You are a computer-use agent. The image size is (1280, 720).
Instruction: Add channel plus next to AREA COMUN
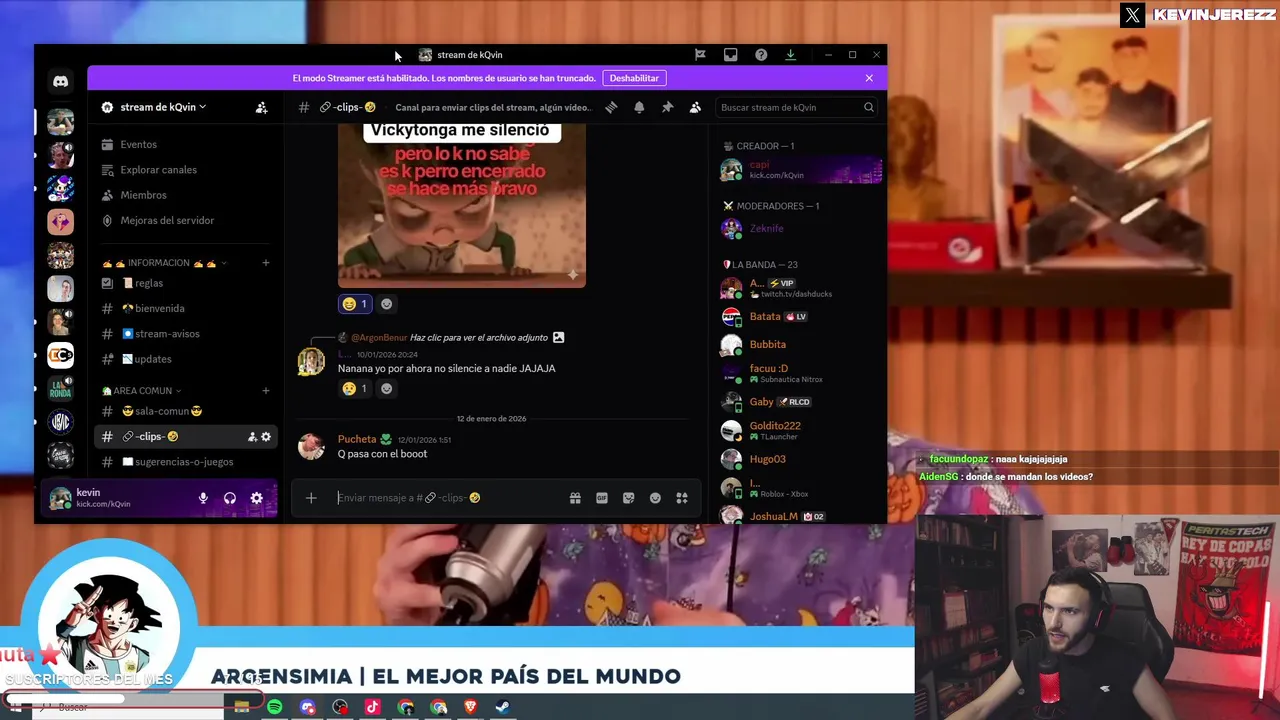pyautogui.click(x=266, y=391)
